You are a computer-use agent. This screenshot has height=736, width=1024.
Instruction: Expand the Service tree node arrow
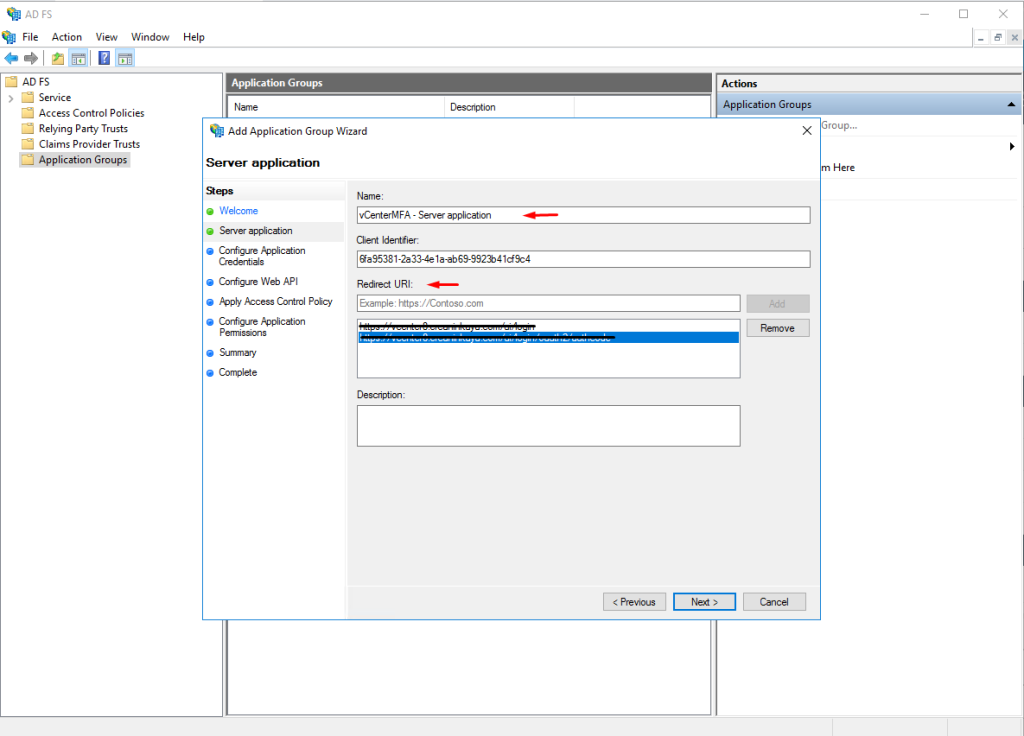coord(11,98)
